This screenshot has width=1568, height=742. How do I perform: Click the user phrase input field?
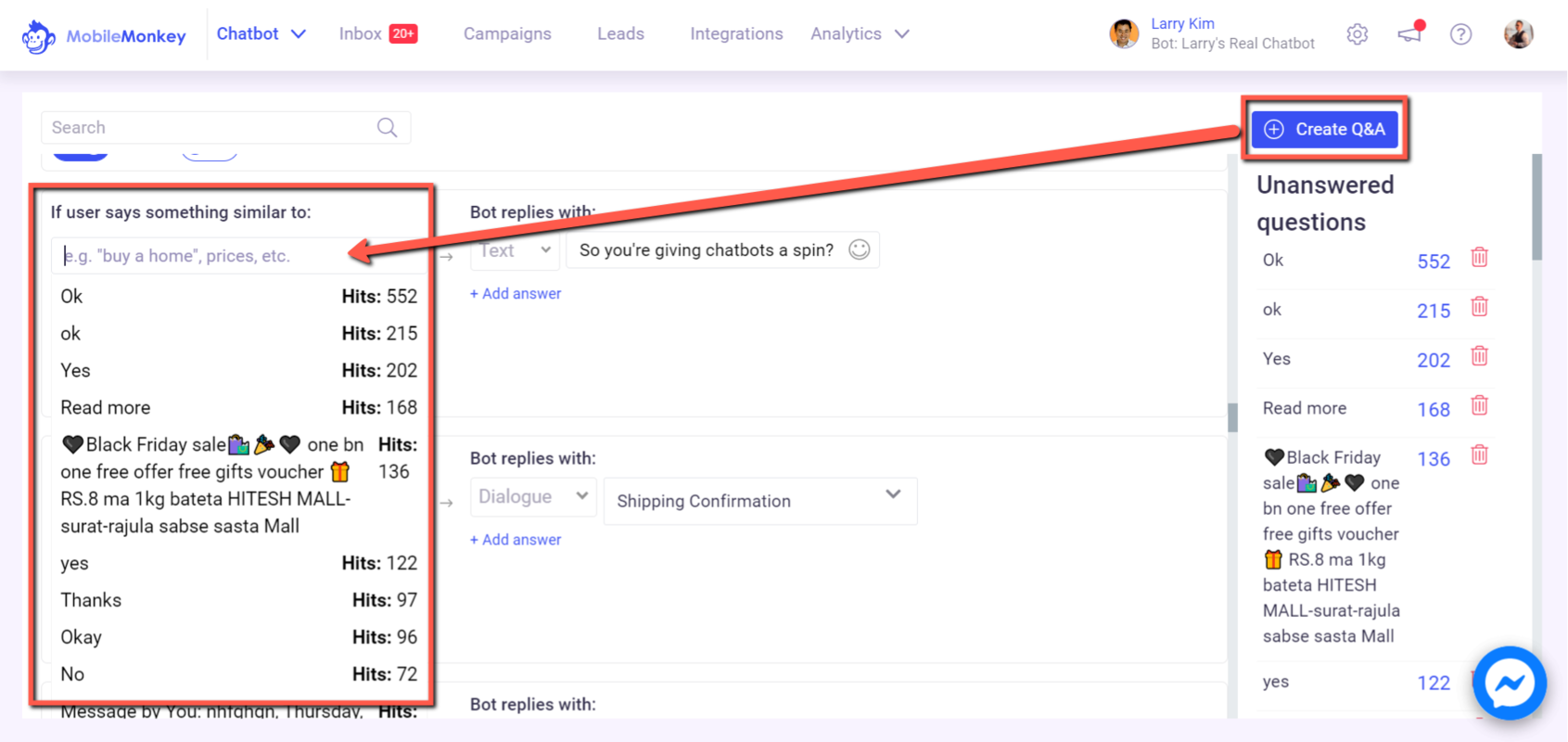[238, 256]
